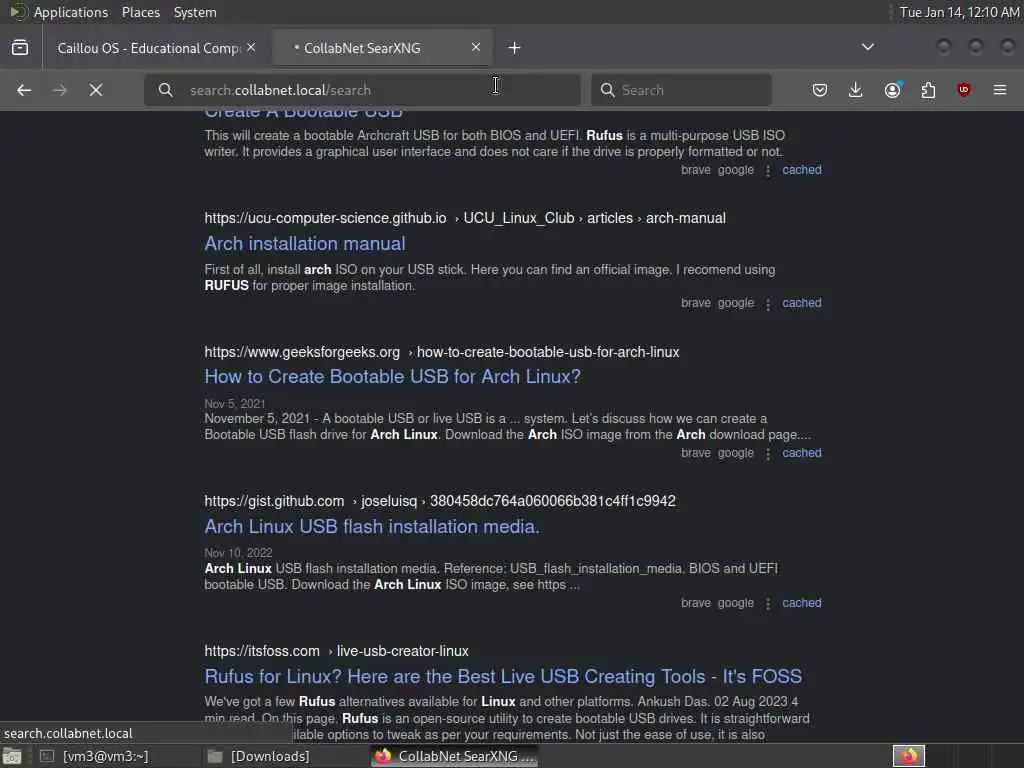
Task: Open a new browser tab
Action: pos(514,48)
